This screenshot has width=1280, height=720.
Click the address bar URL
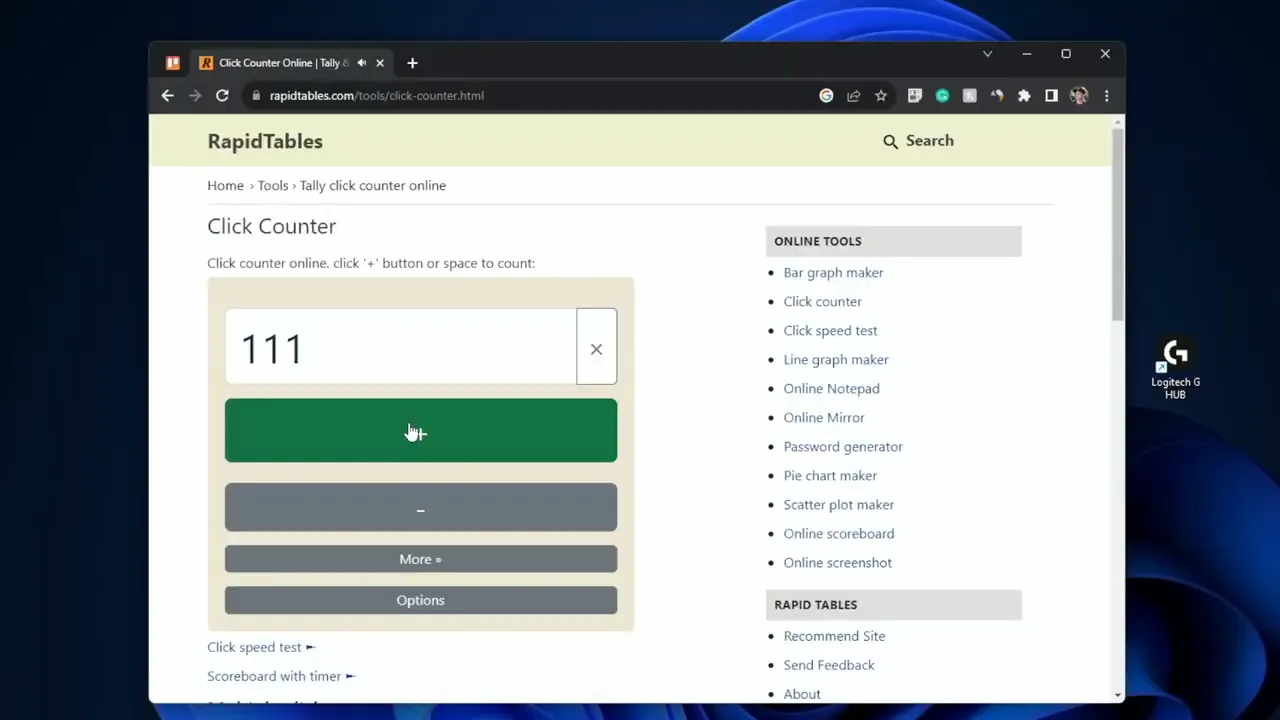(376, 96)
